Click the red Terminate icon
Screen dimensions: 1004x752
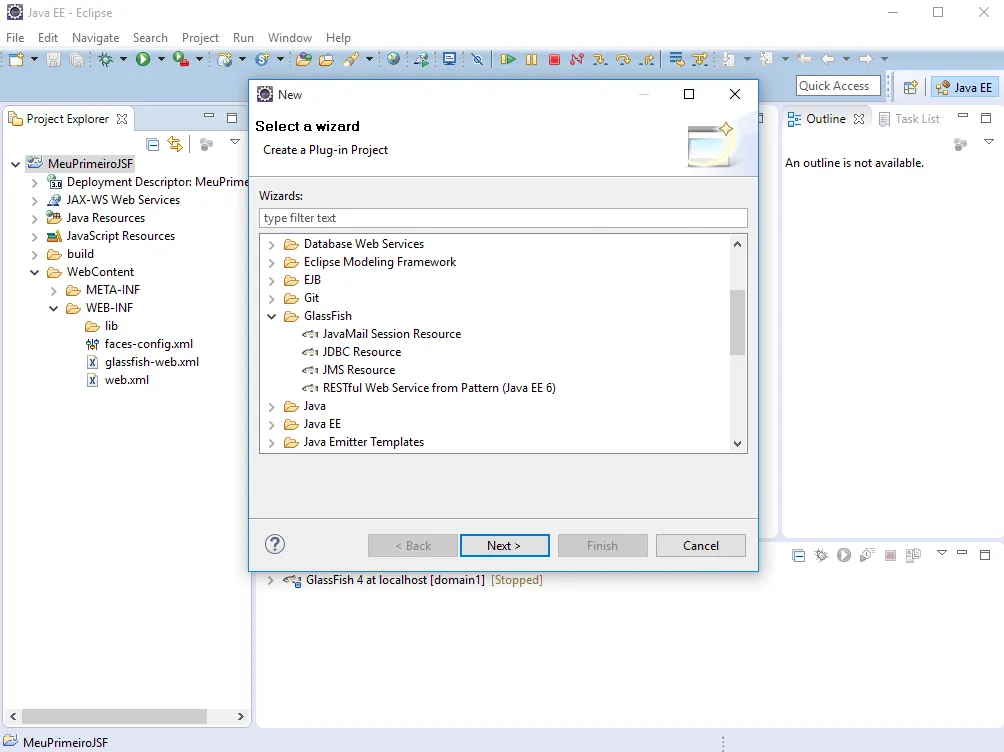(555, 60)
